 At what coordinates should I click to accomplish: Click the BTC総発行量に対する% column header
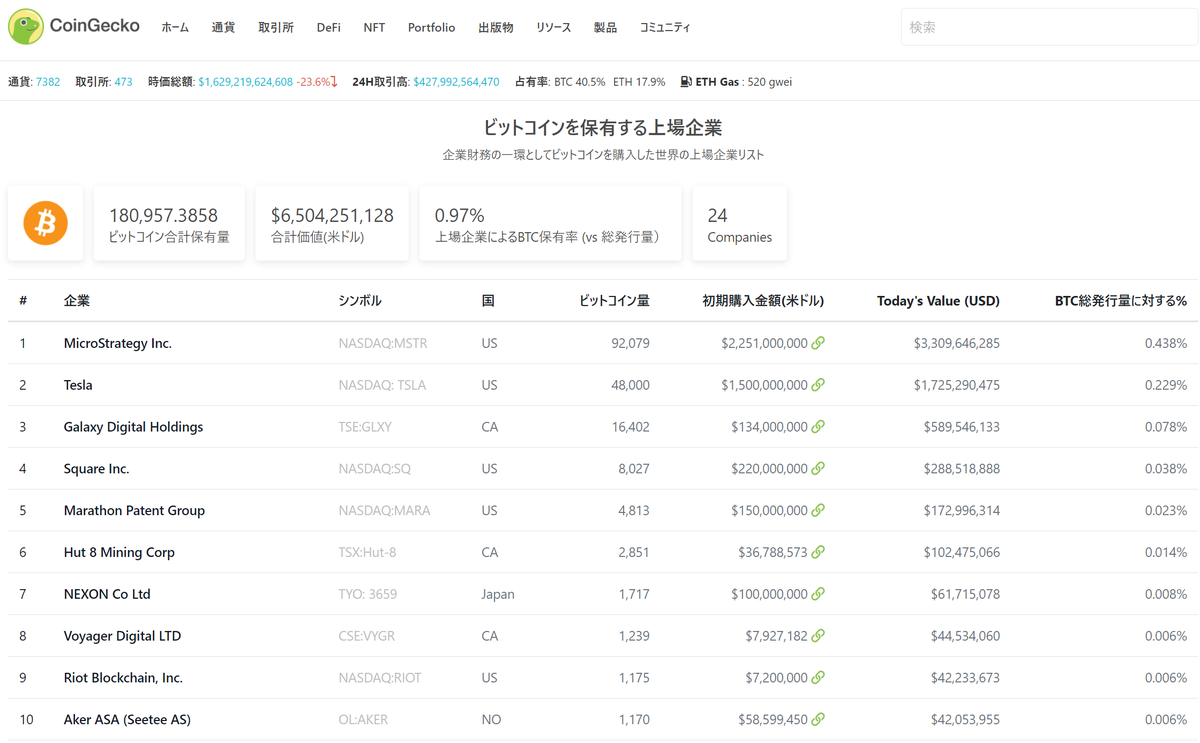tap(1121, 301)
